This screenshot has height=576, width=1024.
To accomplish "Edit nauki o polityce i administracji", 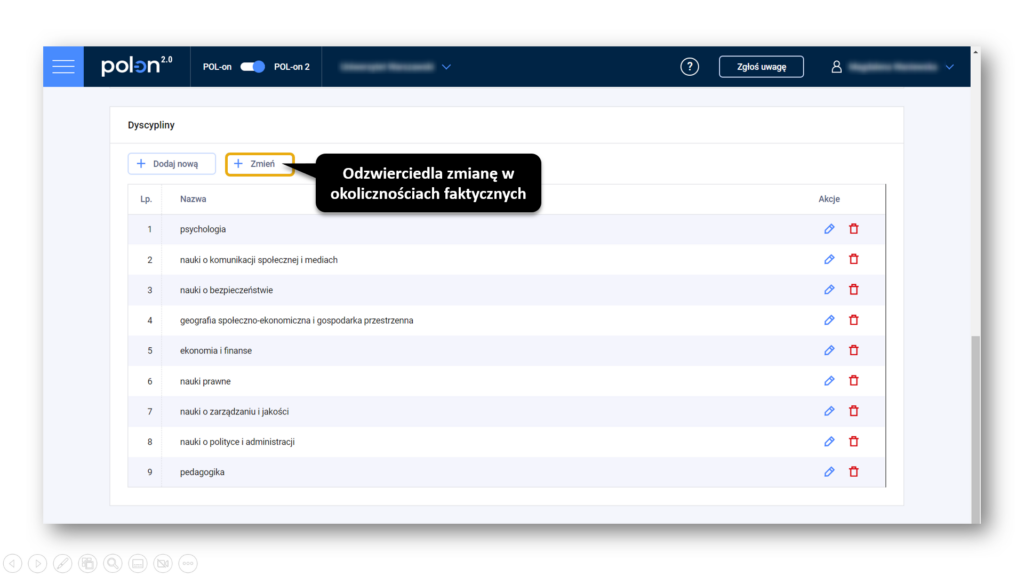I will [829, 441].
